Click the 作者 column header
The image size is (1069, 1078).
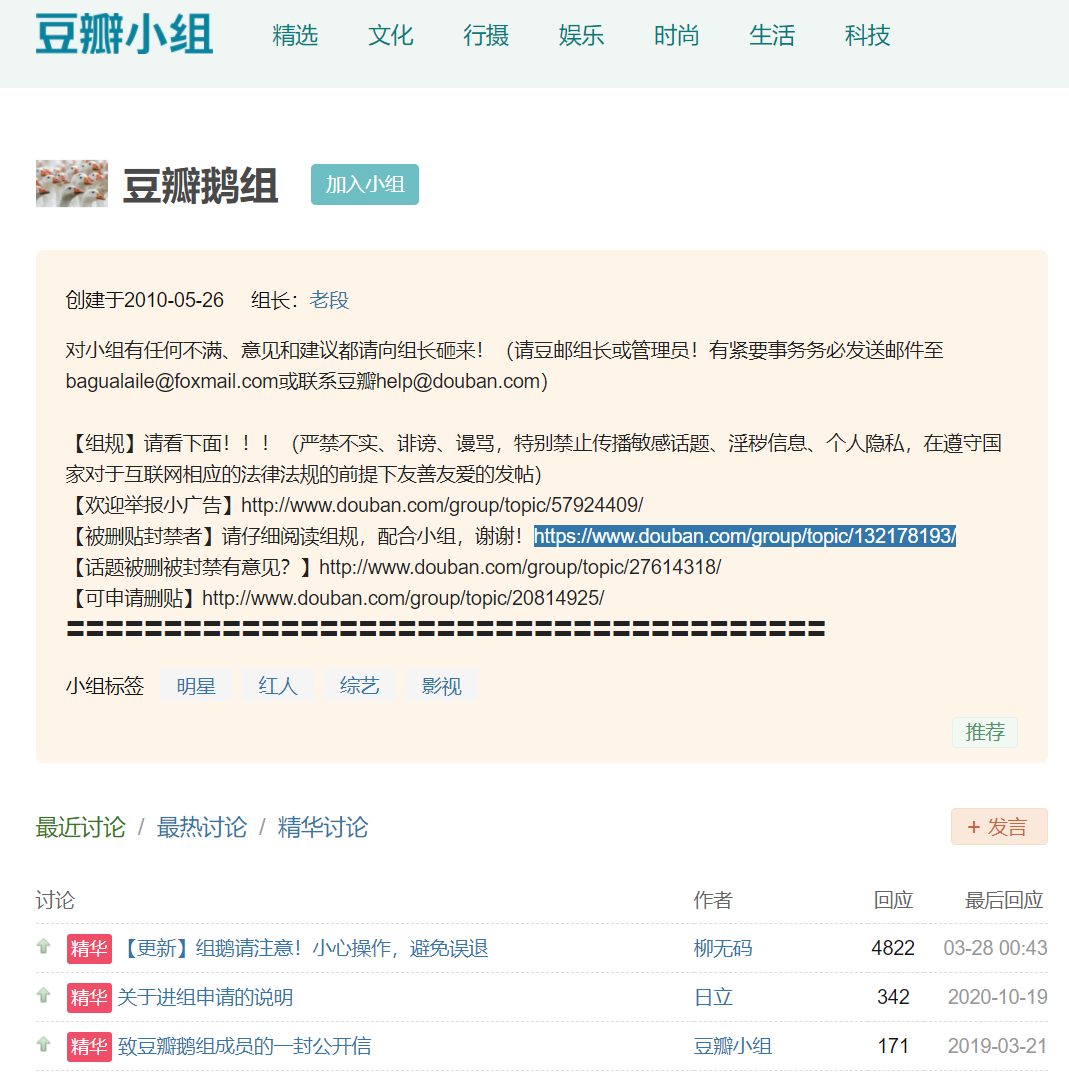pos(713,900)
